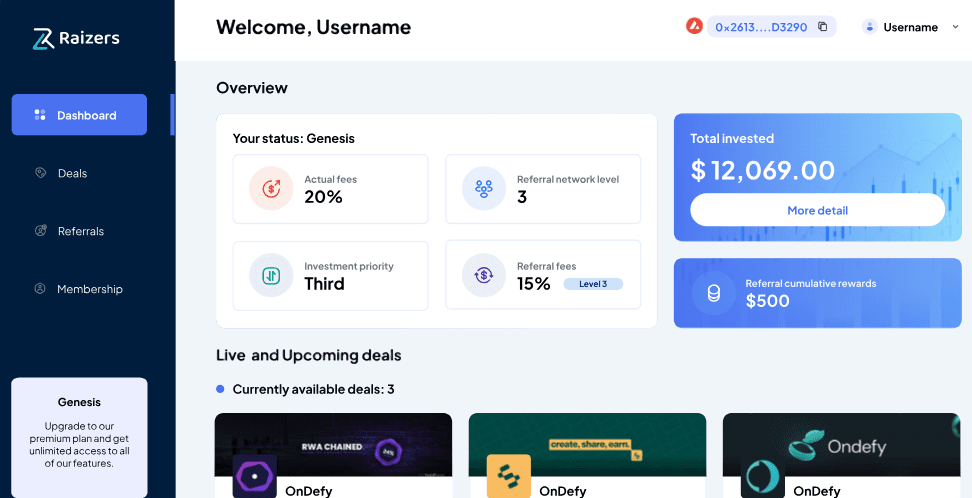Click the purple hexagon deal logo
The width and height of the screenshot is (972, 498).
pos(254,476)
